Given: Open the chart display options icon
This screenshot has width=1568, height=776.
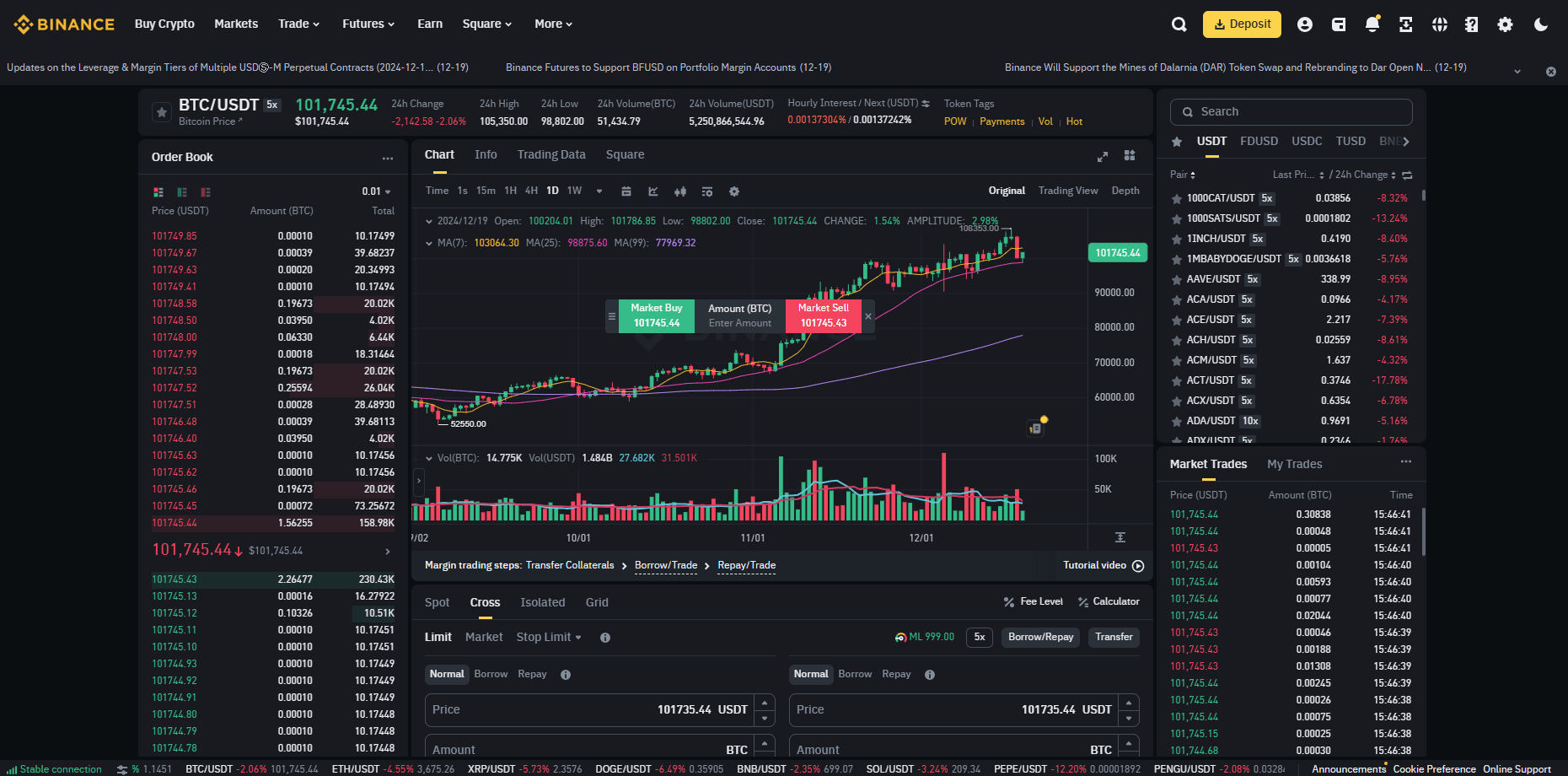Looking at the screenshot, I should (707, 191).
